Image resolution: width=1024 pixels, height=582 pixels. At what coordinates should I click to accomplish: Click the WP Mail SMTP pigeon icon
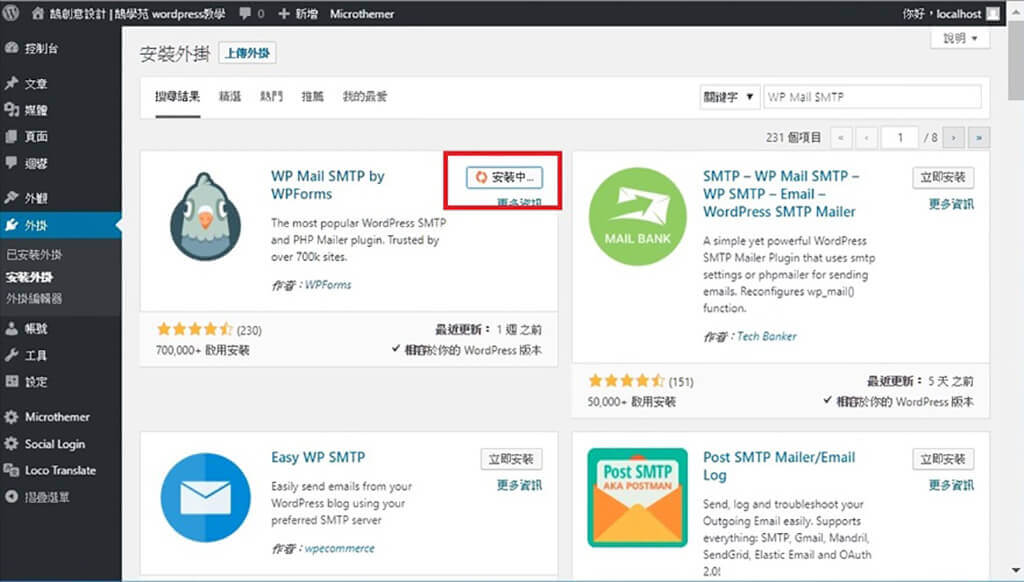click(x=205, y=216)
